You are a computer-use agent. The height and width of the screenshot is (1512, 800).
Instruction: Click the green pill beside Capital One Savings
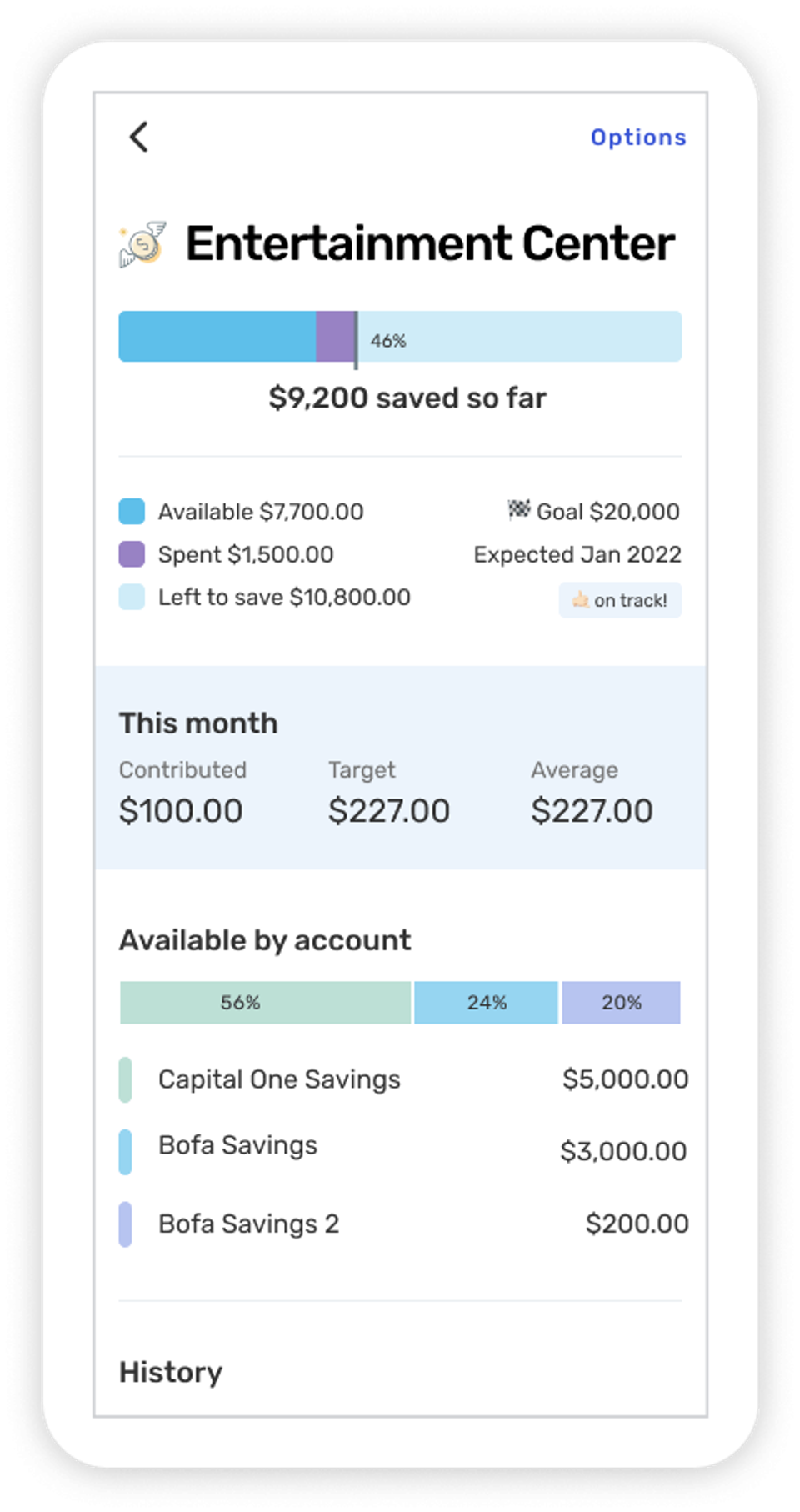[x=126, y=1079]
